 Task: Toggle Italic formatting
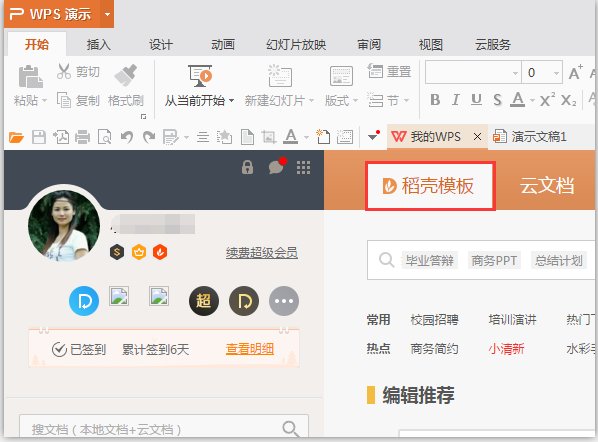[x=455, y=100]
